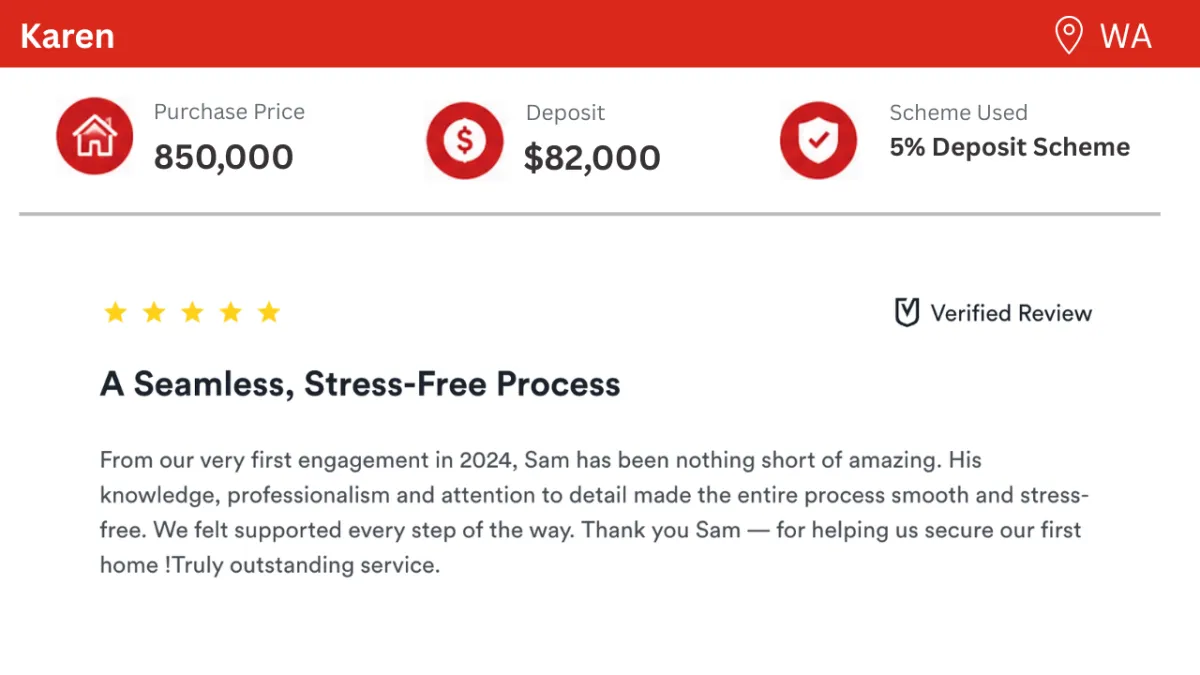Image resolution: width=1200 pixels, height=675 pixels.
Task: Click the Verified Review text
Action: (1011, 313)
